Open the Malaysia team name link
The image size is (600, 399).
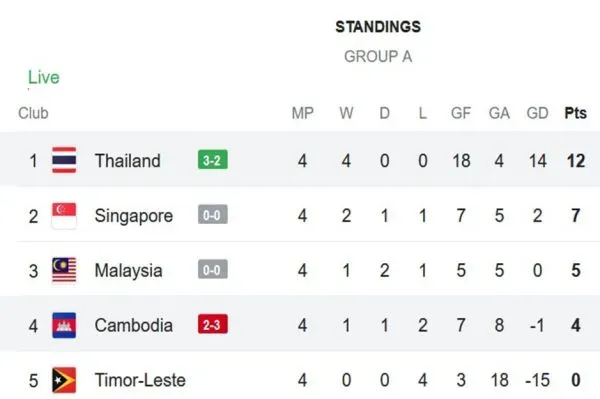(128, 271)
